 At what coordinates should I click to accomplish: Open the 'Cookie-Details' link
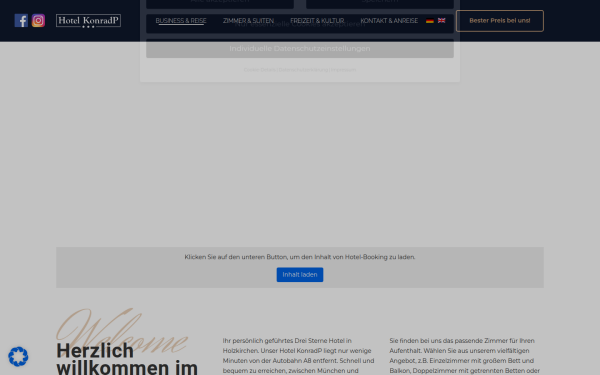point(259,70)
